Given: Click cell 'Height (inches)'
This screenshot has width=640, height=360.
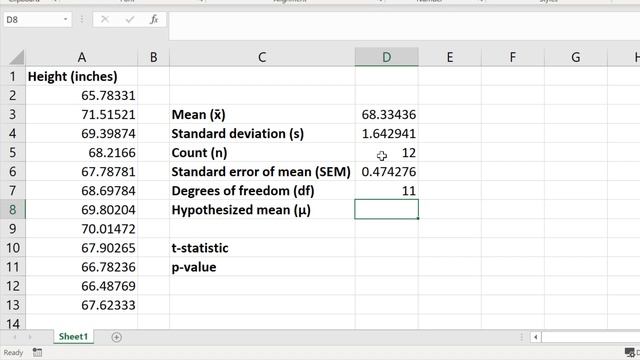Looking at the screenshot, I should point(82,76).
